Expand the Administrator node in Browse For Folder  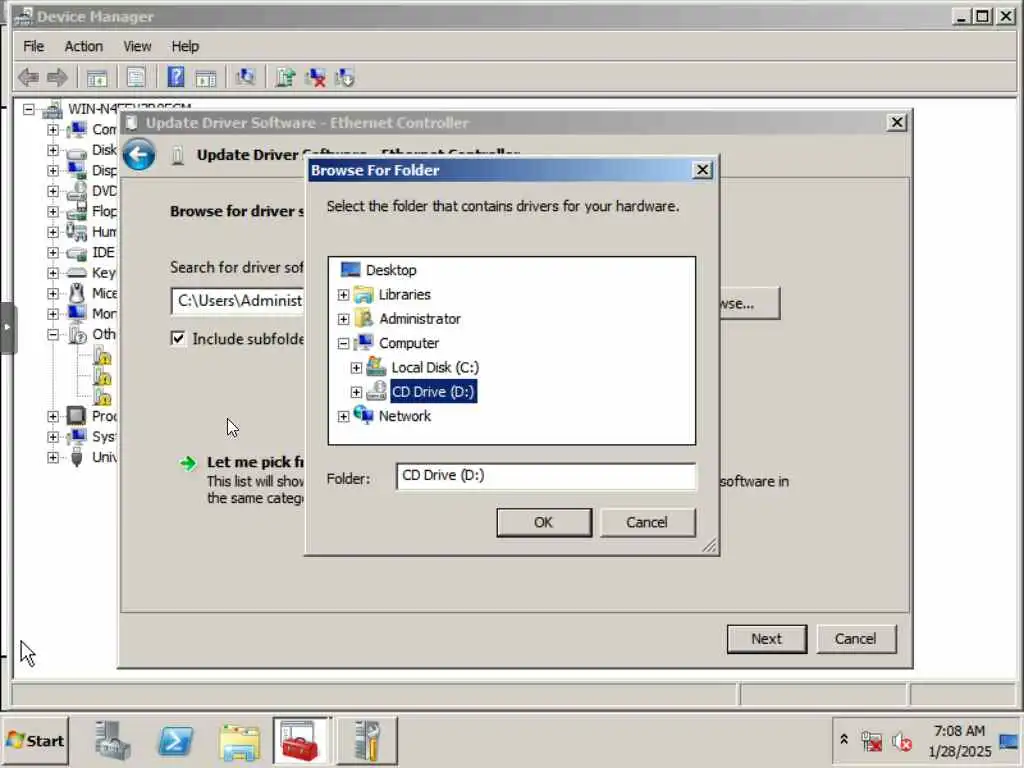(343, 319)
